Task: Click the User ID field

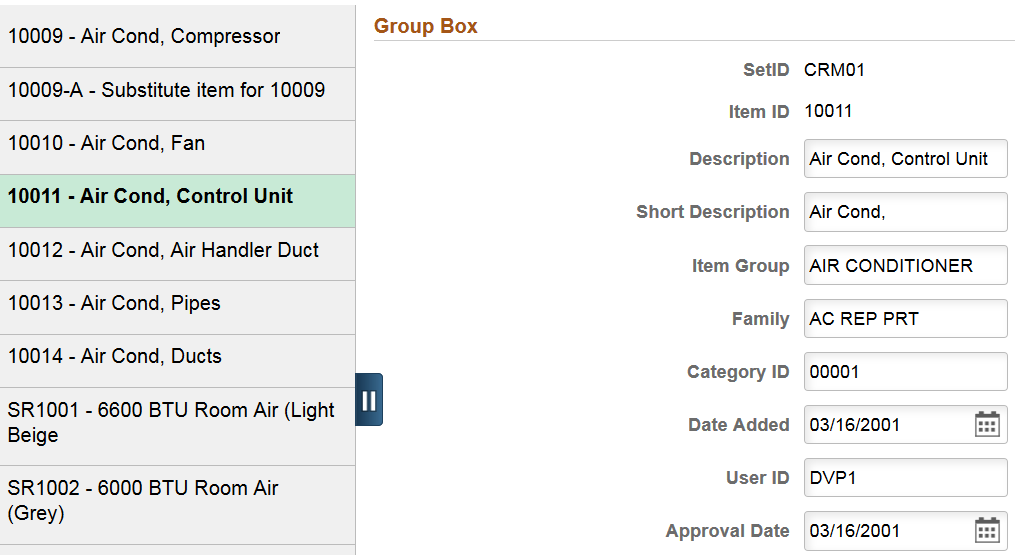Action: tap(904, 478)
